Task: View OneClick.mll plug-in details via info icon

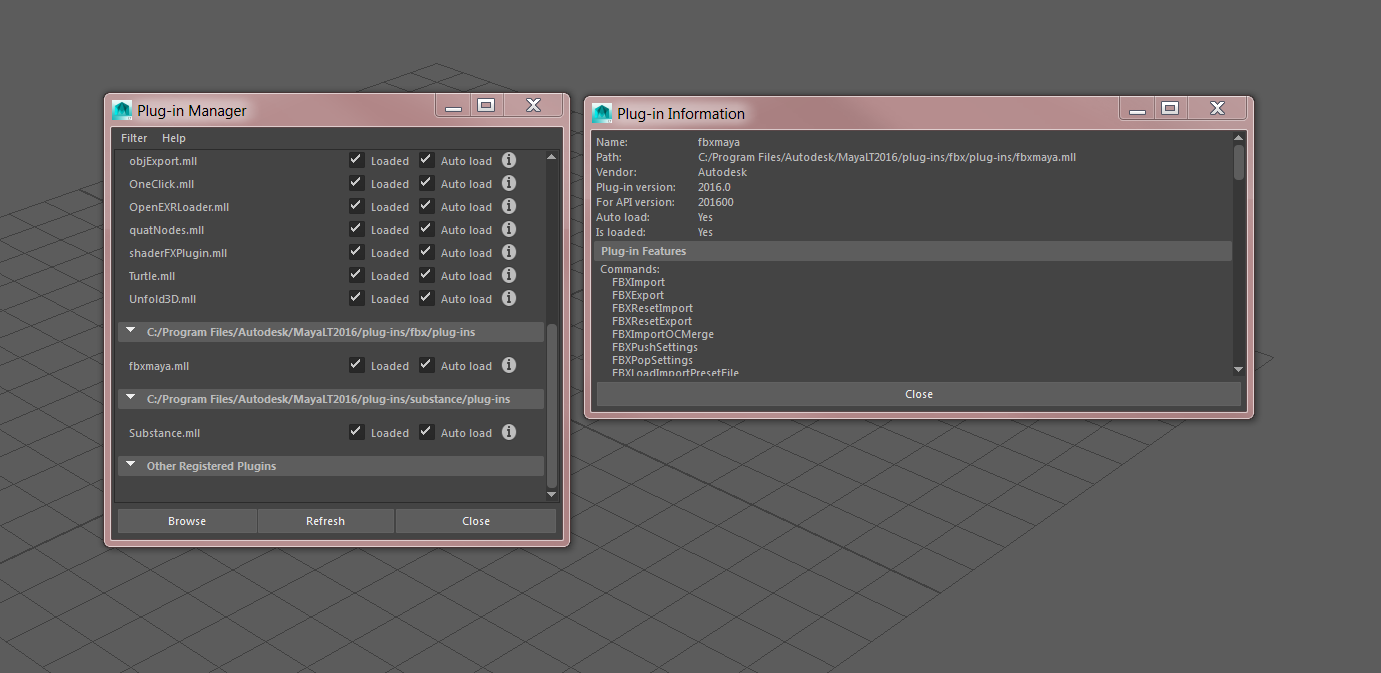Action: click(x=509, y=183)
